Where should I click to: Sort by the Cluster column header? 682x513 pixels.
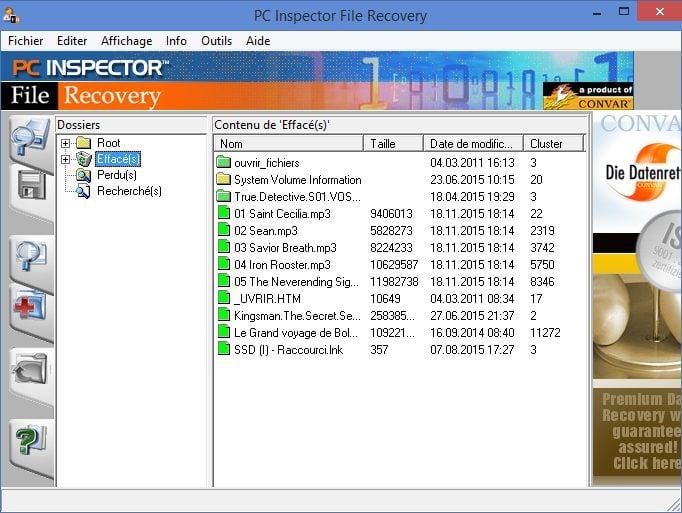[553, 144]
